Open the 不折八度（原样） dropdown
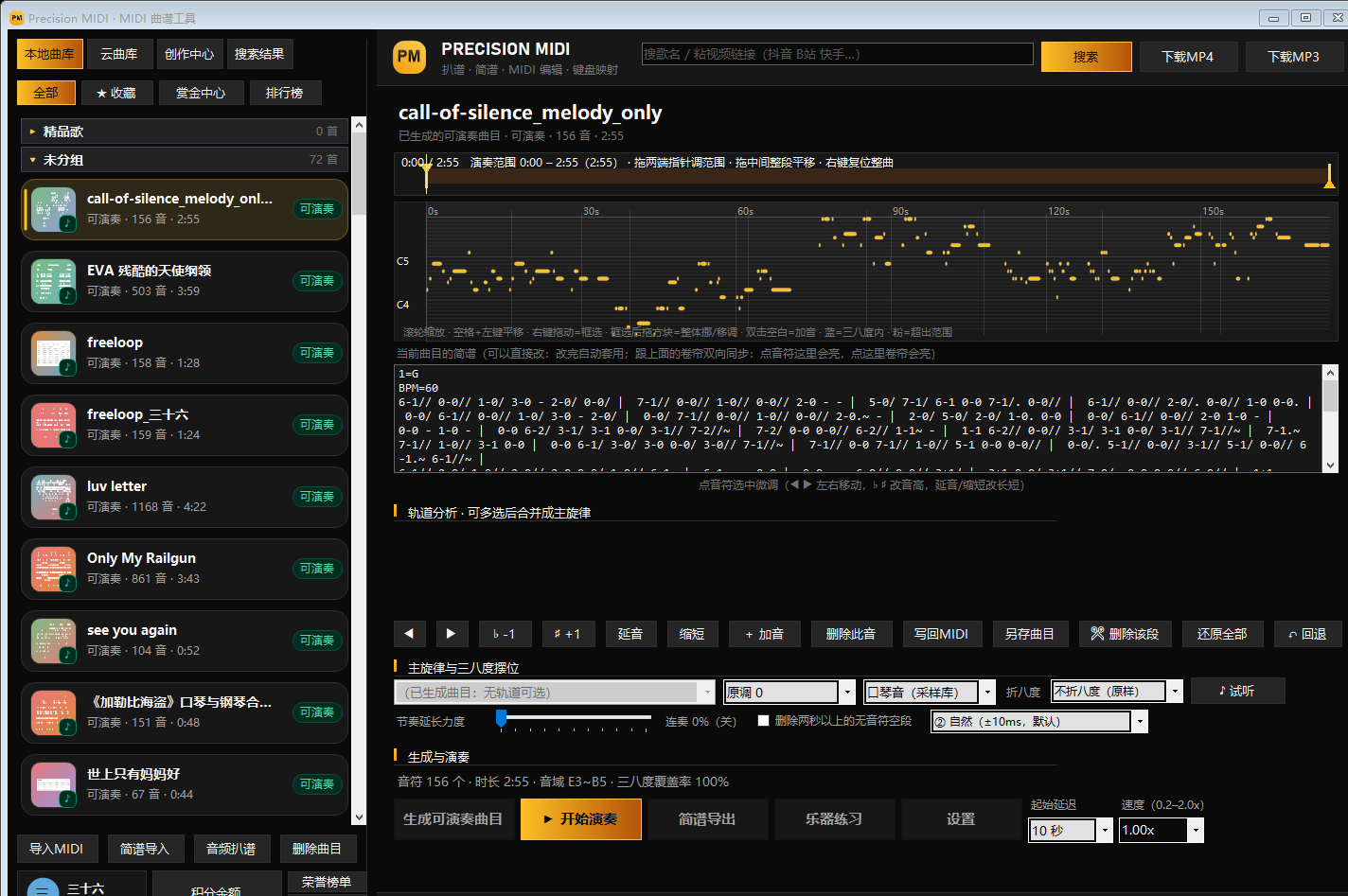This screenshot has height=896, width=1348. (x=1117, y=692)
